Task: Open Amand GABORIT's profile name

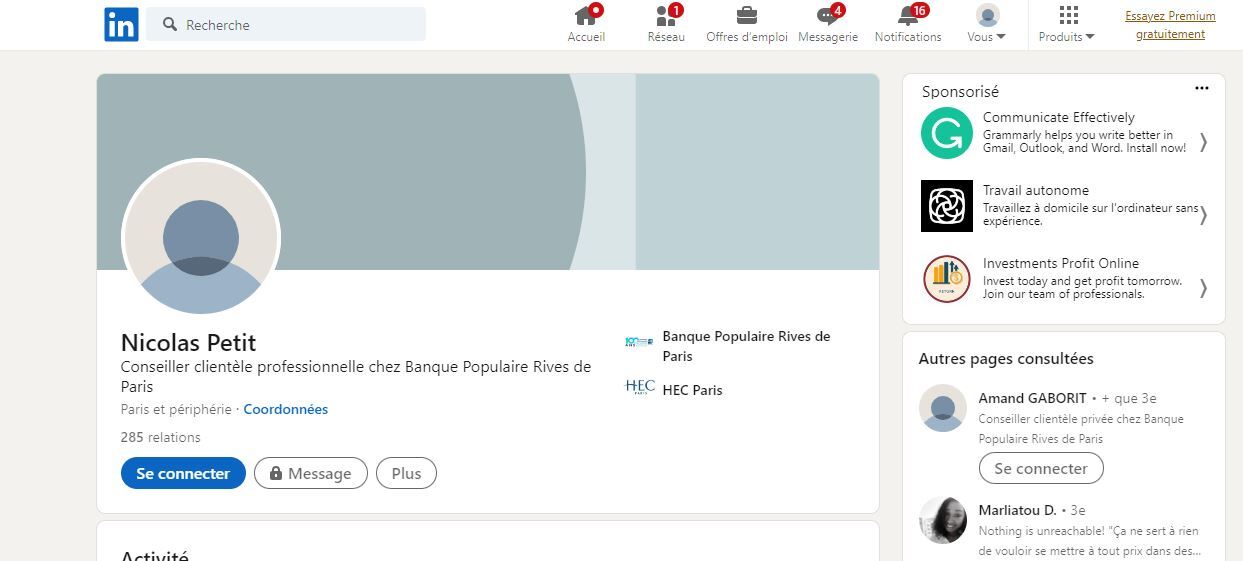Action: pyautogui.click(x=1033, y=398)
